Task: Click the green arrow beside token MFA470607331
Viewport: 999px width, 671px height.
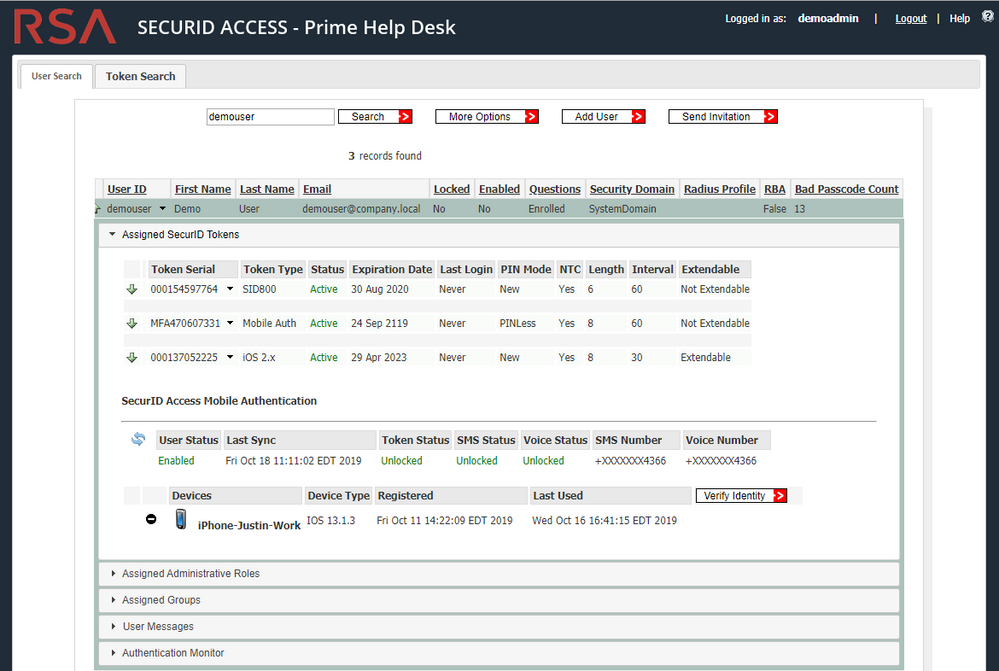Action: (131, 324)
